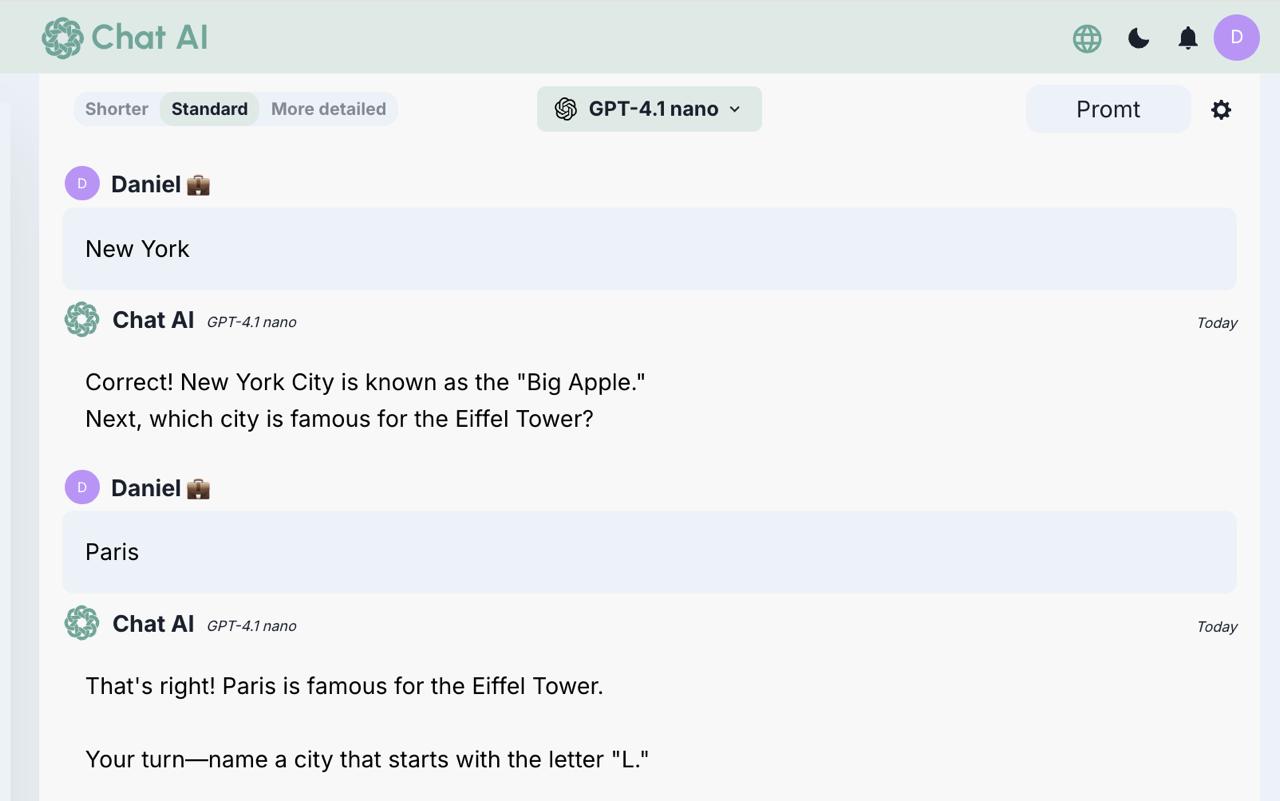Click the Chat AI logo icon in header
Viewport: 1280px width, 801px height.
click(62, 38)
